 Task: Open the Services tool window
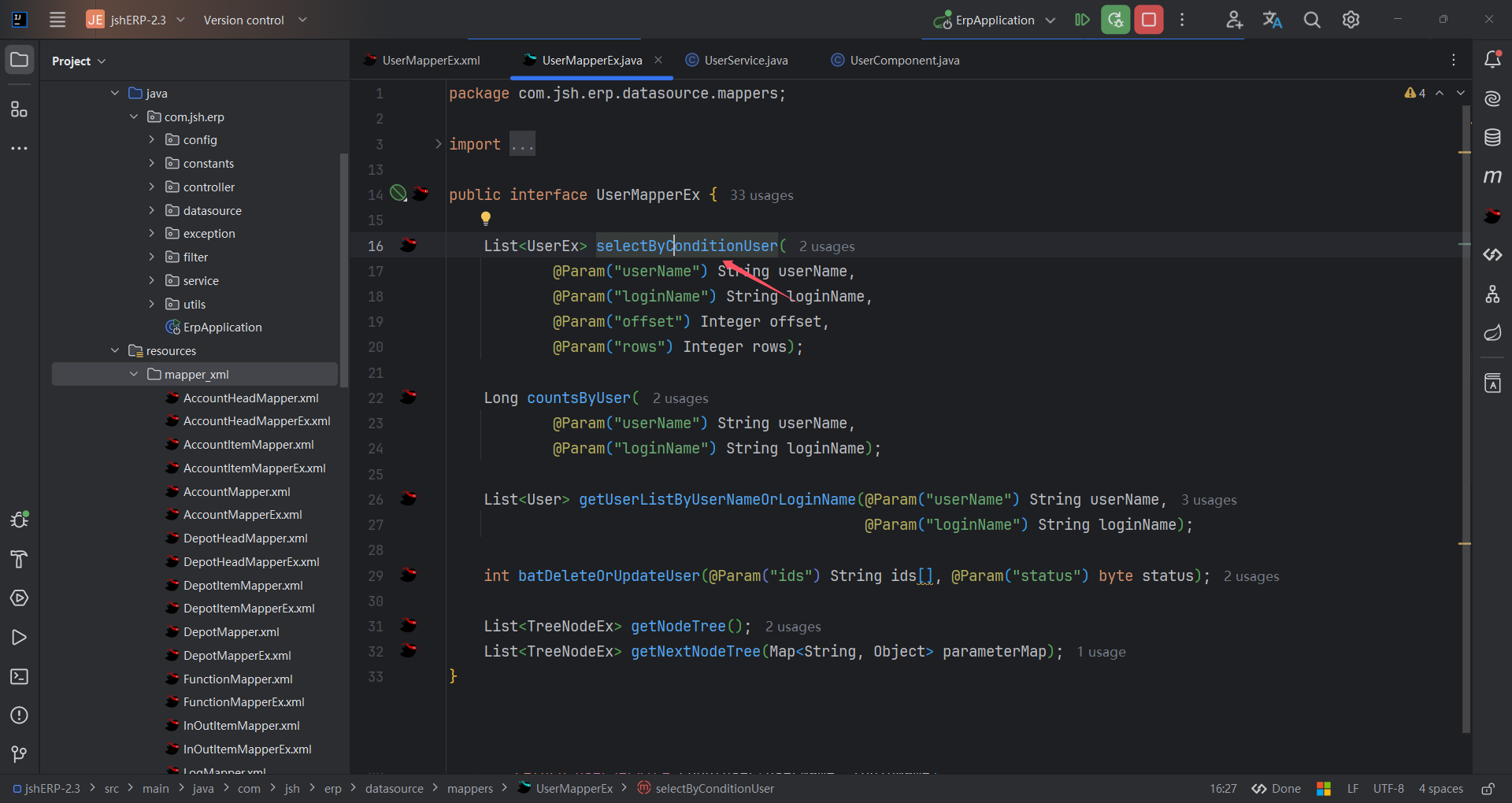[x=19, y=598]
